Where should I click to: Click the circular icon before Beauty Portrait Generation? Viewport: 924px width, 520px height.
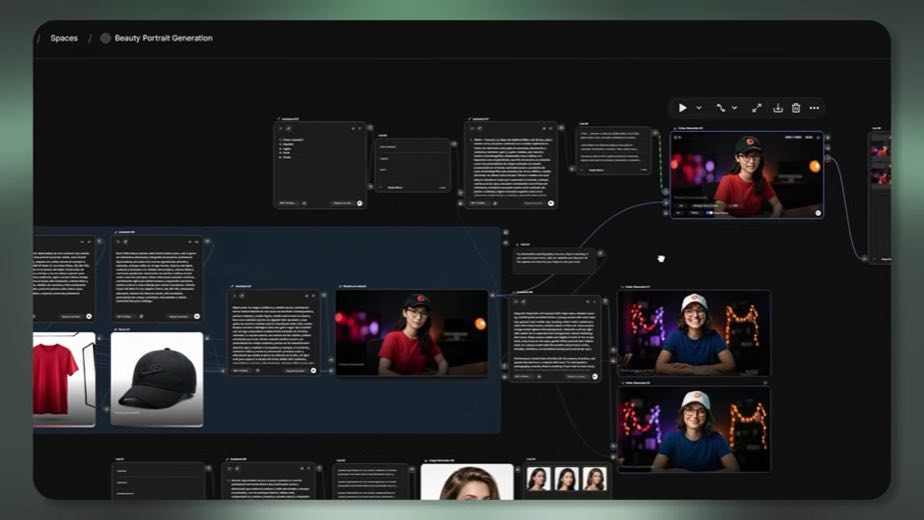105,38
